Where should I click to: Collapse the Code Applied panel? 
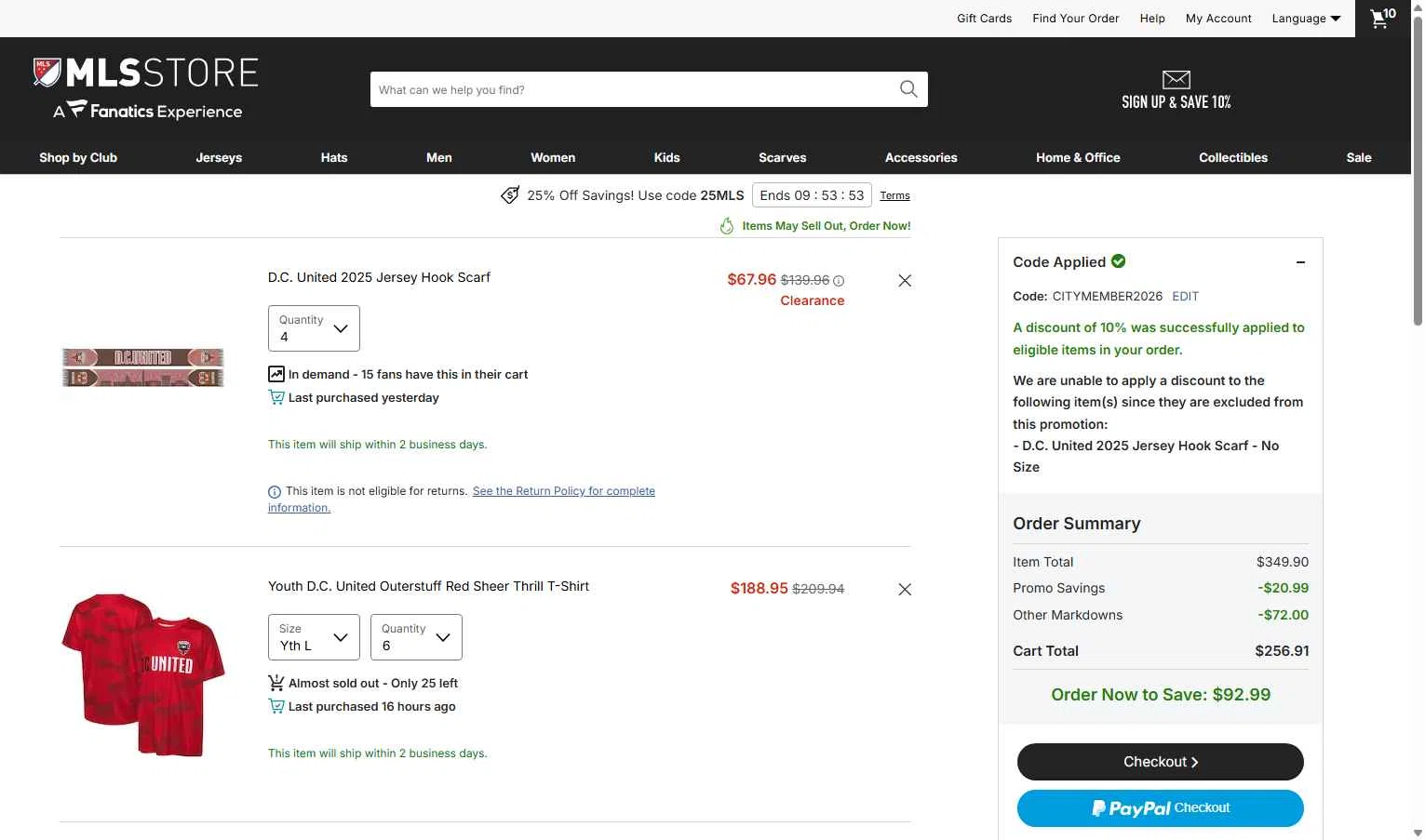pyautogui.click(x=1301, y=262)
